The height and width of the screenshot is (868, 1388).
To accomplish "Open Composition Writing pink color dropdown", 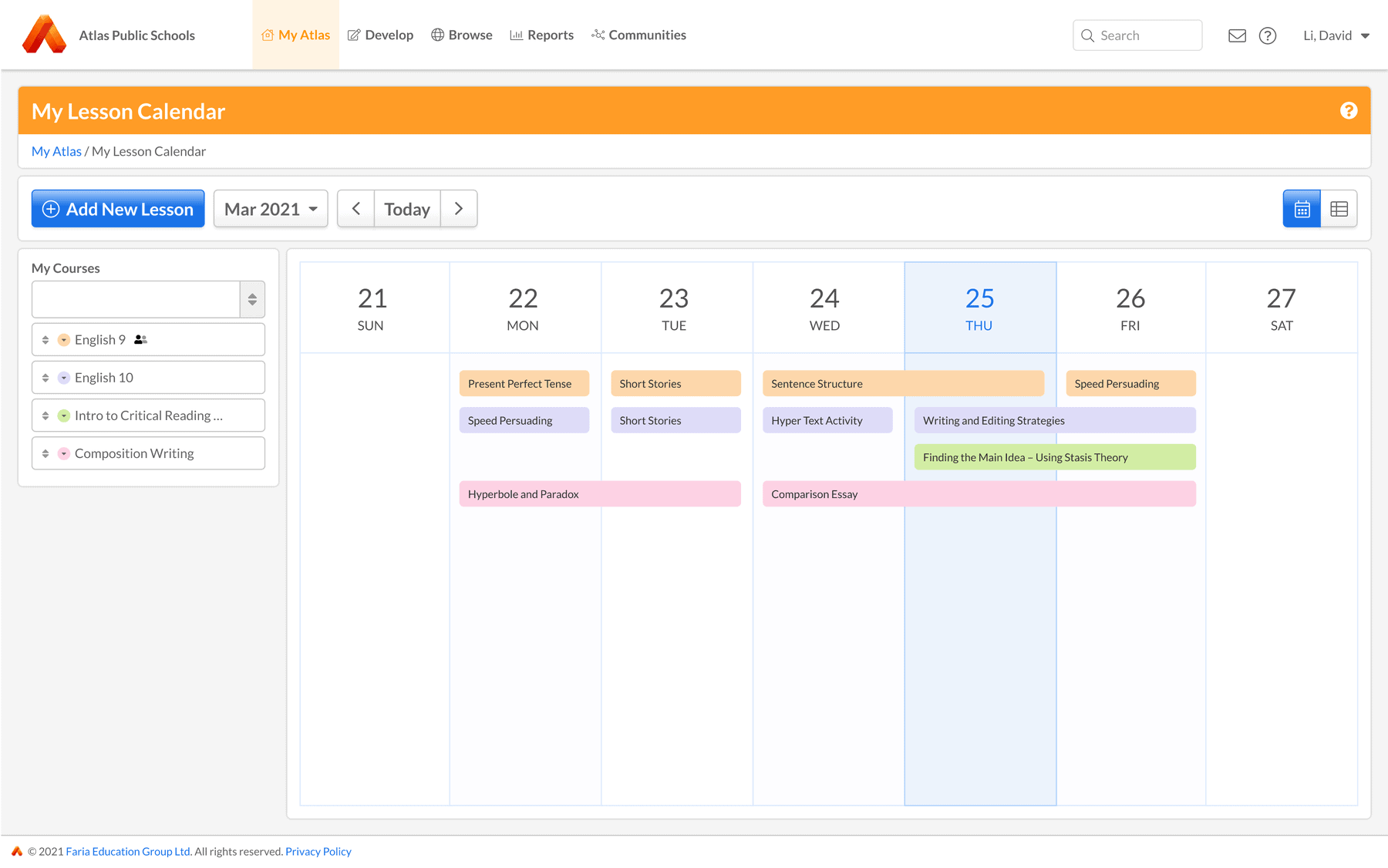I will click(64, 453).
